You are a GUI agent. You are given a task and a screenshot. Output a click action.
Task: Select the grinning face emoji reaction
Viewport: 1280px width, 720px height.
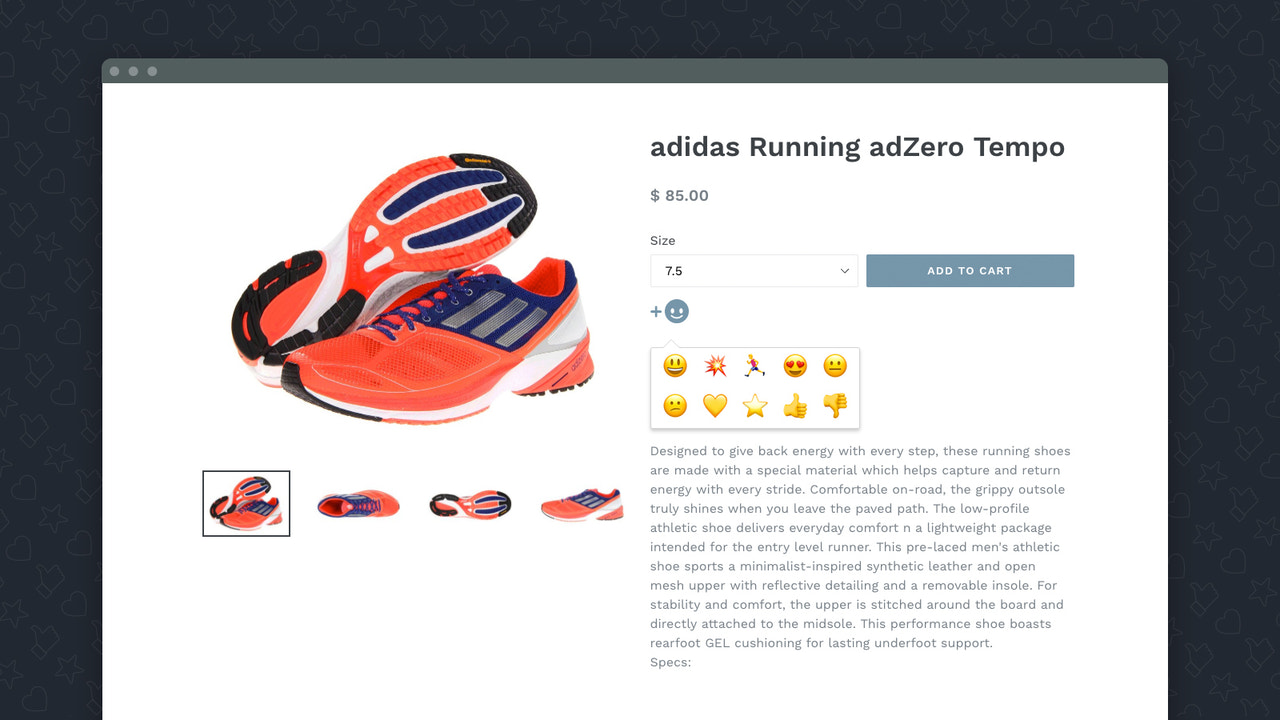pyautogui.click(x=674, y=366)
